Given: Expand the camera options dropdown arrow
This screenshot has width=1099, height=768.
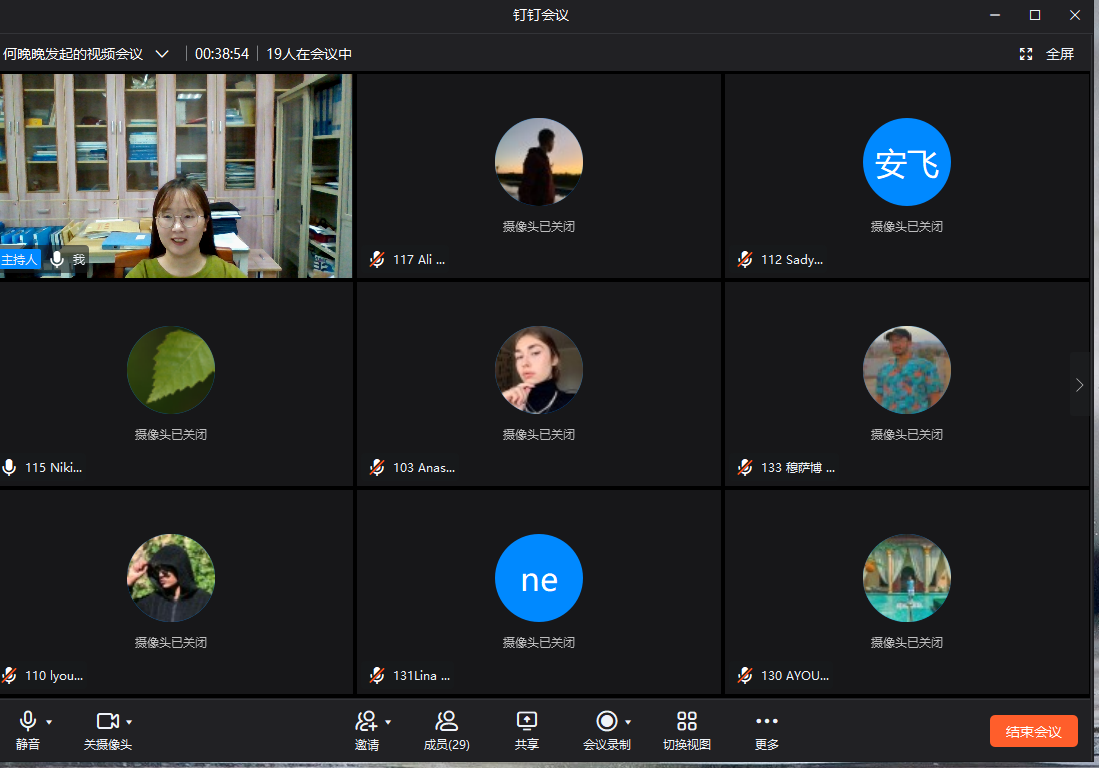Looking at the screenshot, I should (129, 722).
